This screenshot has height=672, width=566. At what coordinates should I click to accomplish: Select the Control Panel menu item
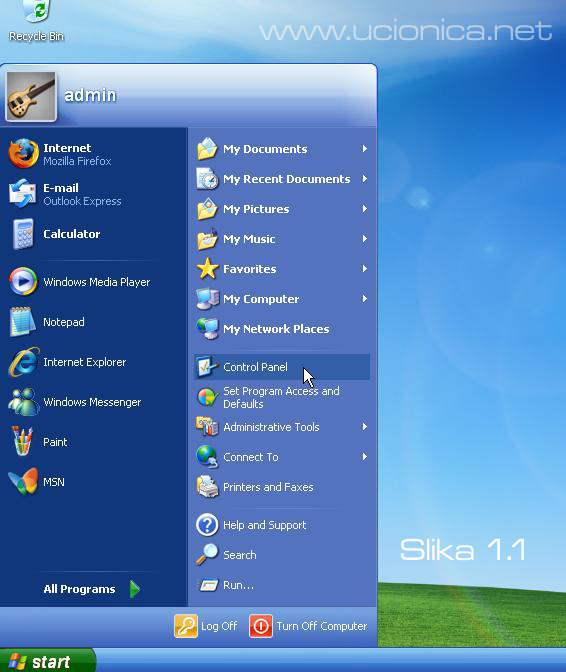coord(282,367)
